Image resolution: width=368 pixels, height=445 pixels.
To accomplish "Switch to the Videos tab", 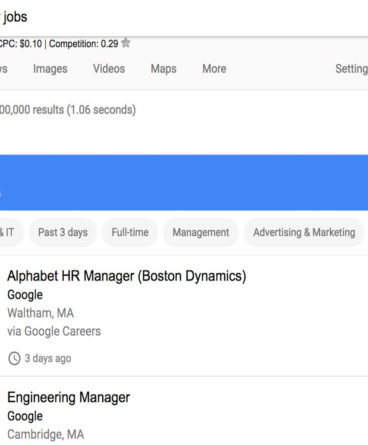I will pos(109,69).
